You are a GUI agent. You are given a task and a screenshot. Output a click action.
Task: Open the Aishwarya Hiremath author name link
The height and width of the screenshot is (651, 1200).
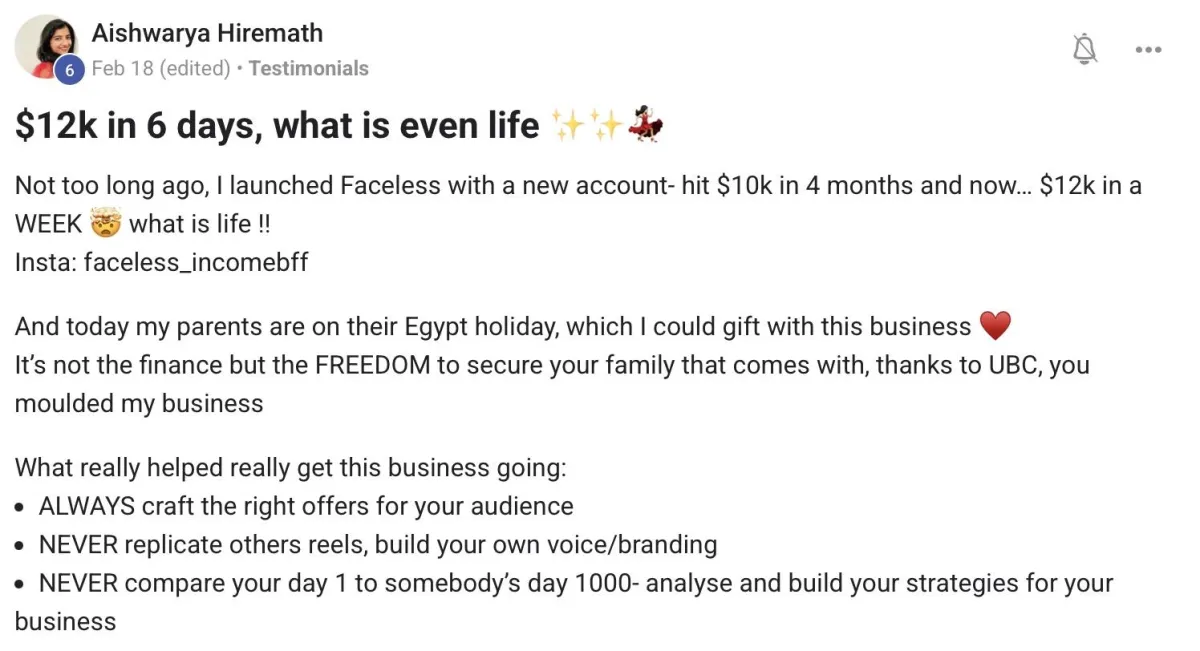(207, 33)
